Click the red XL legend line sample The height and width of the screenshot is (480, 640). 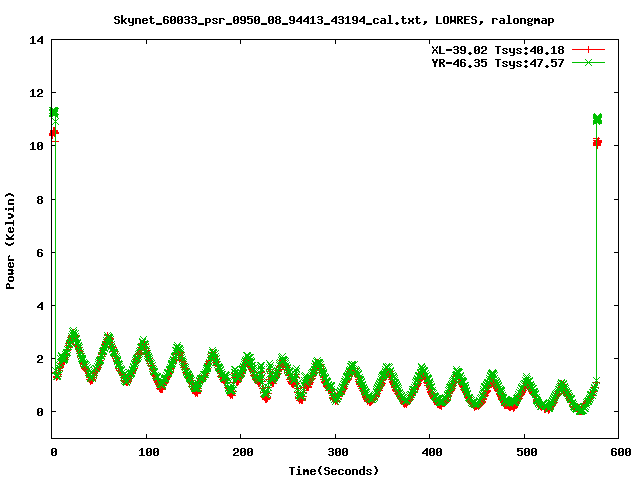pos(588,50)
